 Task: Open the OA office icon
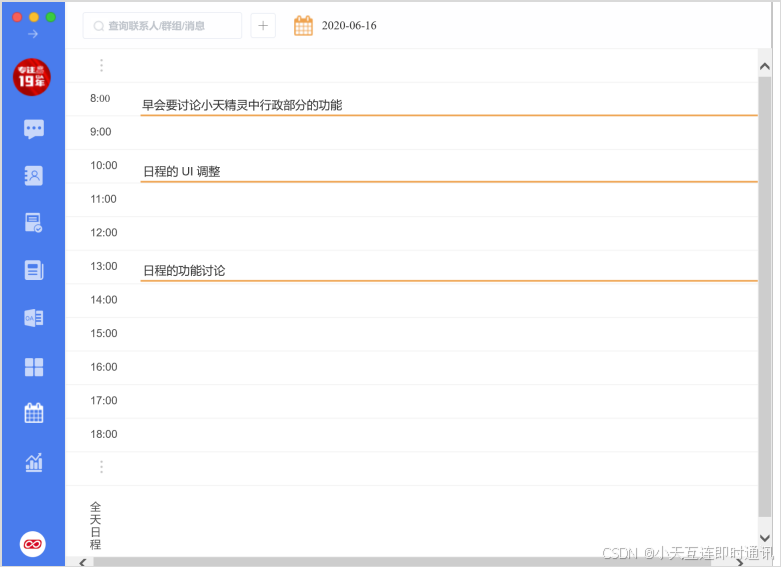(x=34, y=317)
